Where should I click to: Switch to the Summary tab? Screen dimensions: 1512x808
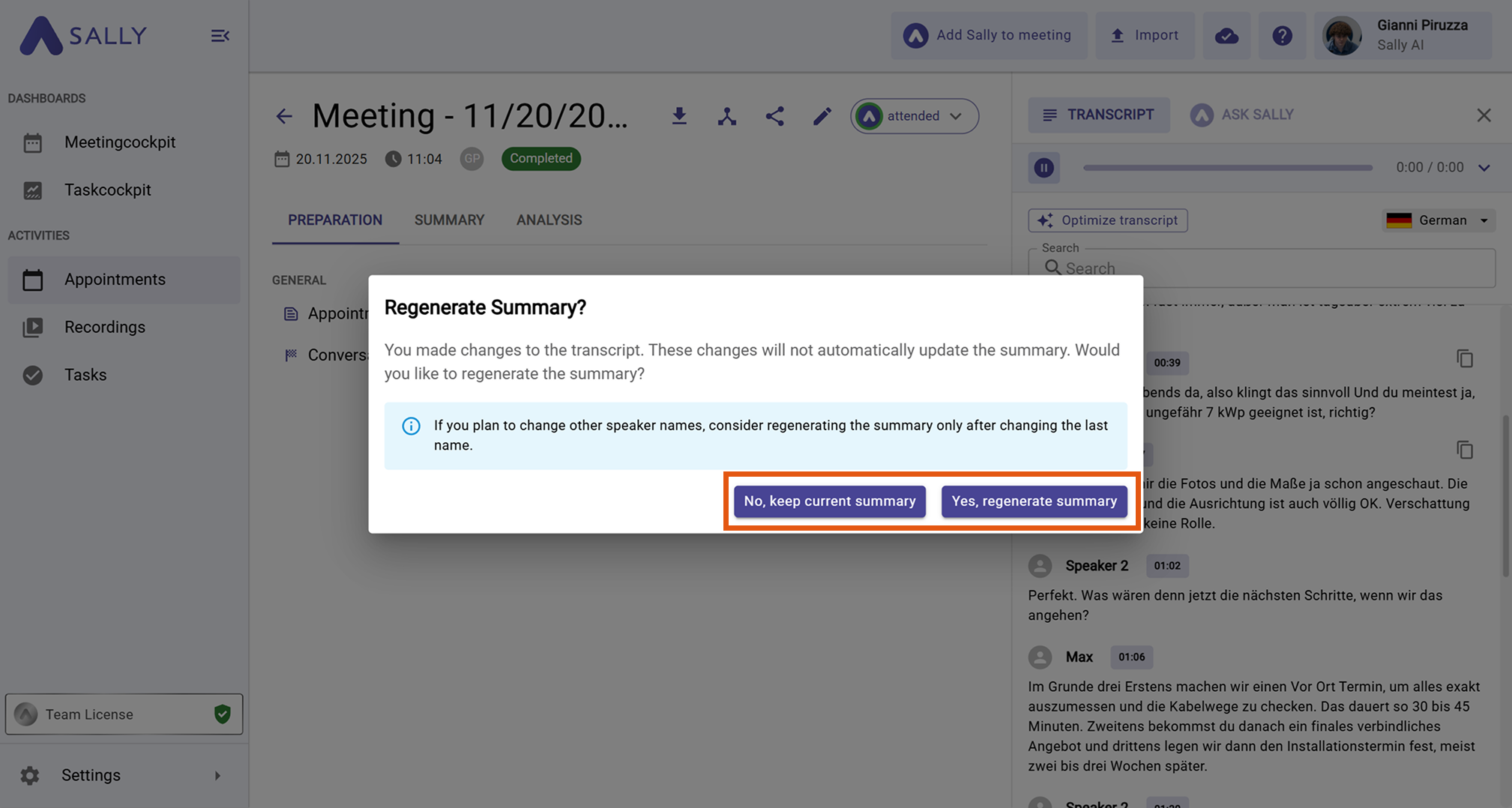click(449, 220)
